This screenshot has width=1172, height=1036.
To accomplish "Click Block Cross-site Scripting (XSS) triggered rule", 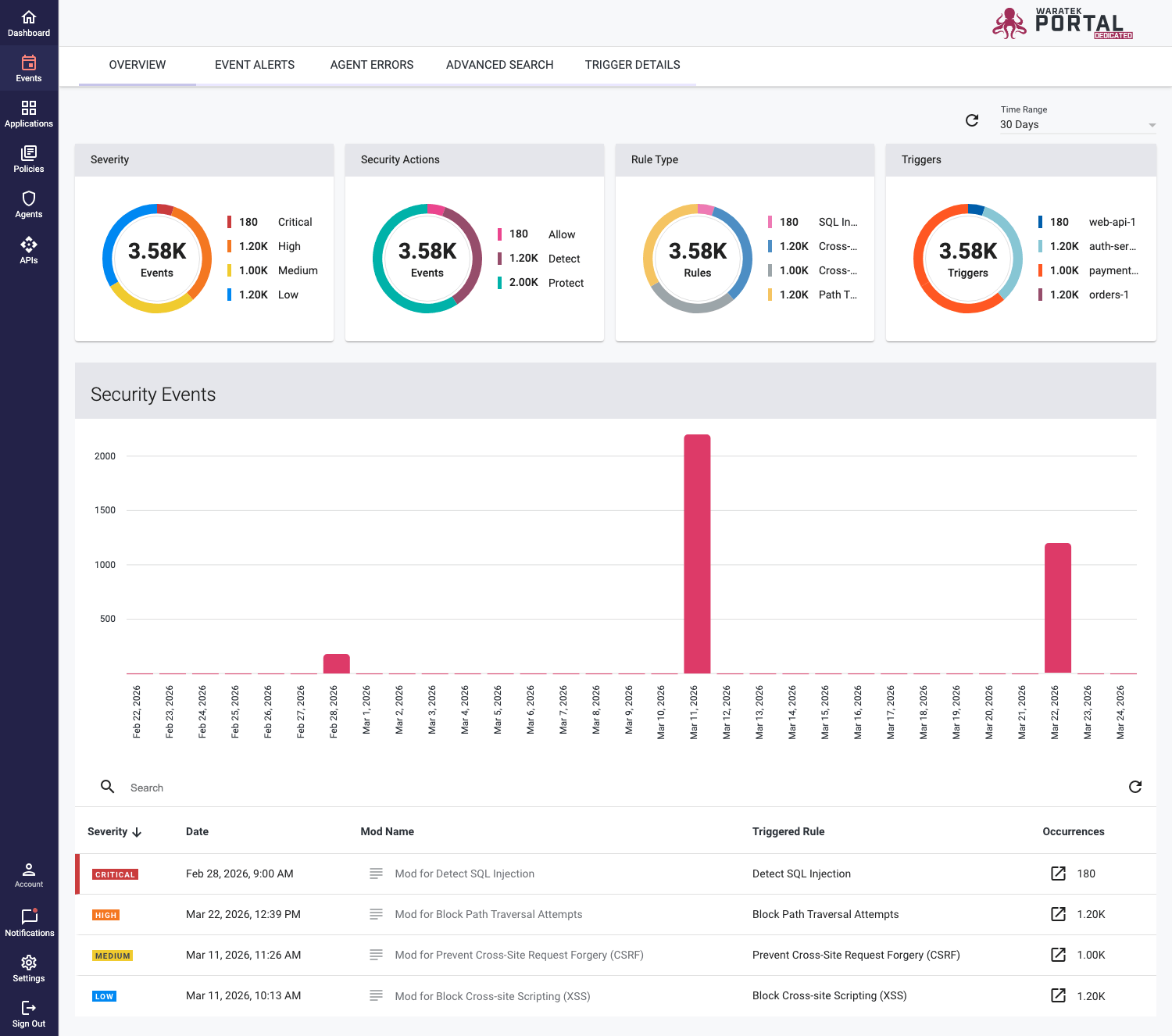I will click(830, 995).
